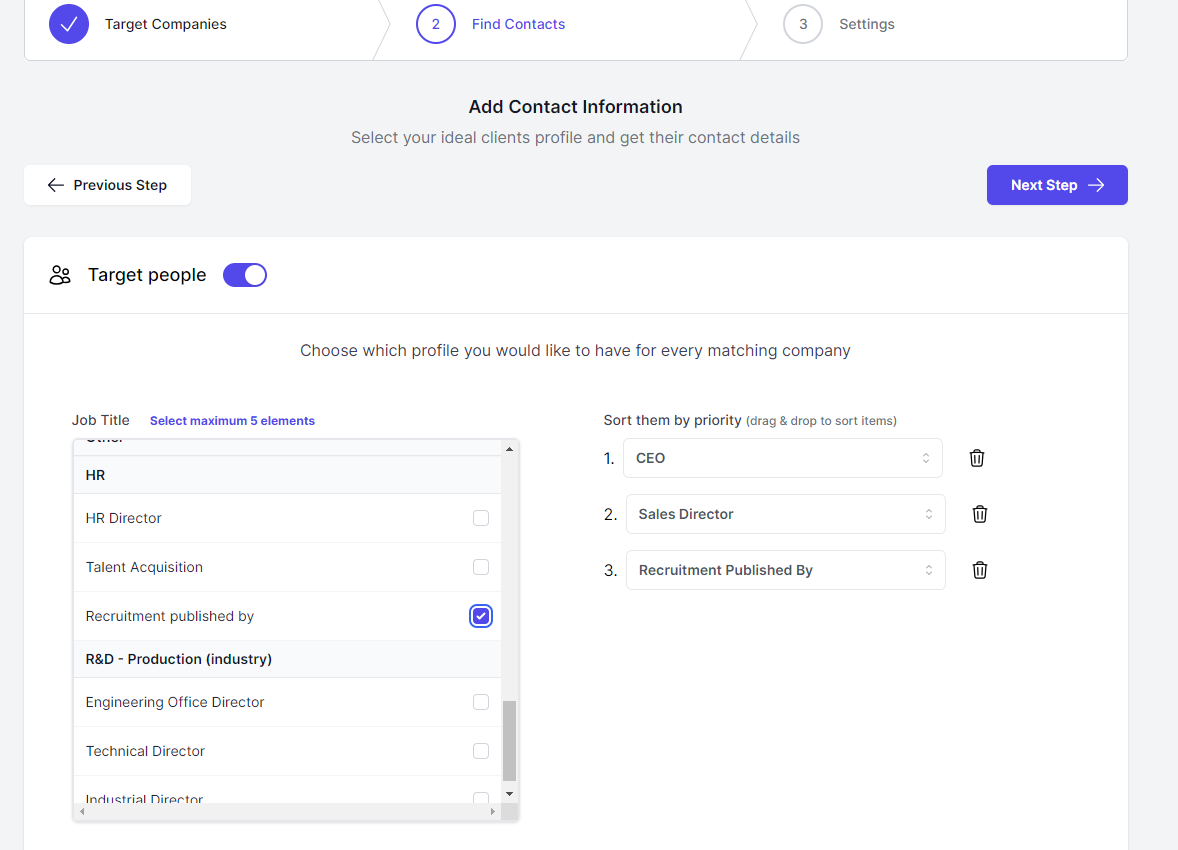Click the Target people group icon

[60, 275]
